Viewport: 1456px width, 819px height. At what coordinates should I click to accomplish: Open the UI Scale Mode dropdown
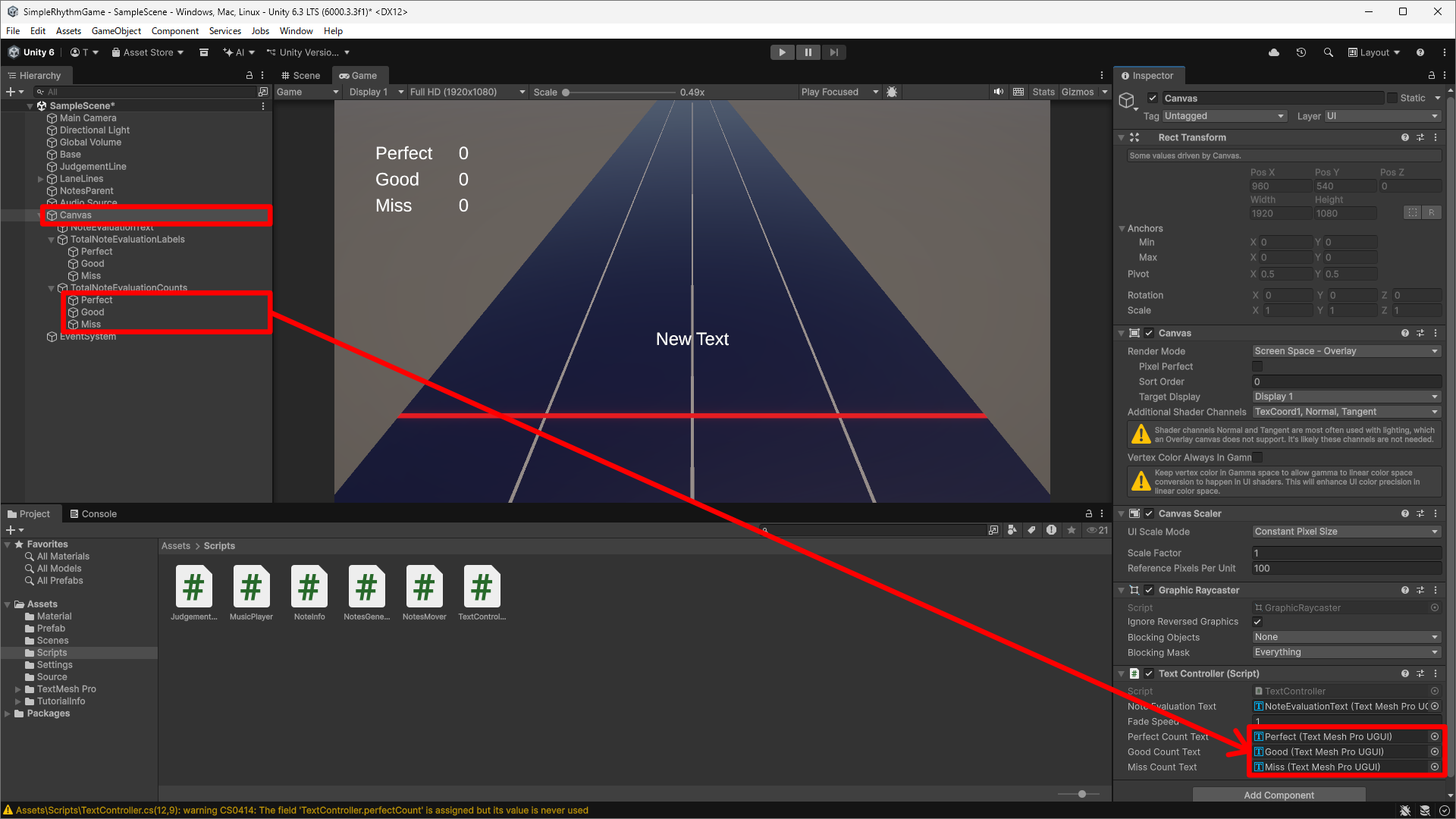point(1345,532)
